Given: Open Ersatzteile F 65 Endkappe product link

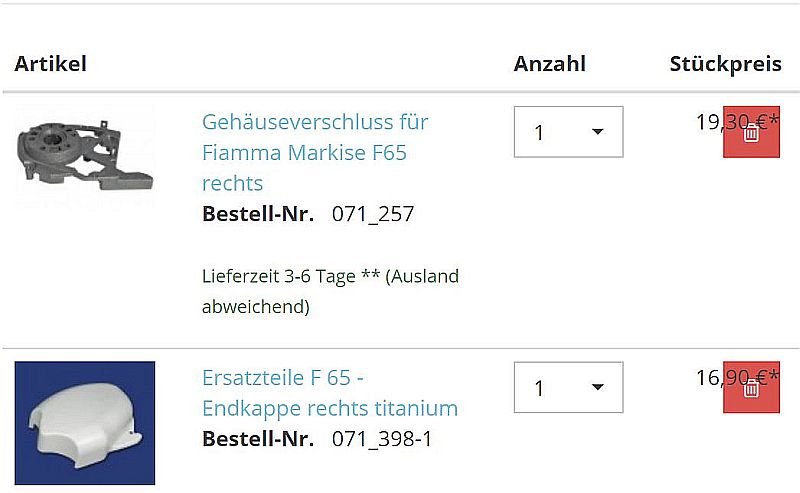Looking at the screenshot, I should 329,393.
